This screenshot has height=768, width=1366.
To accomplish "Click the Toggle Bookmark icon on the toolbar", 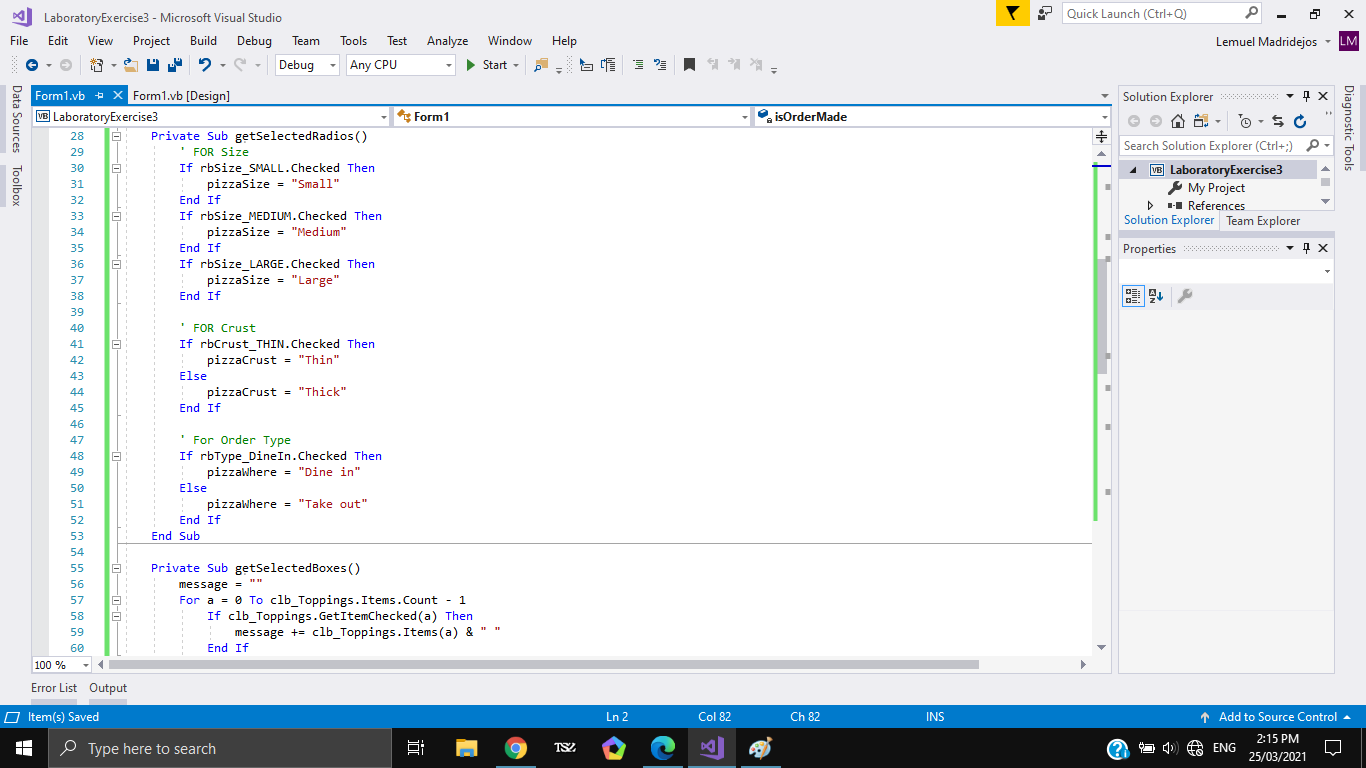I will click(690, 64).
